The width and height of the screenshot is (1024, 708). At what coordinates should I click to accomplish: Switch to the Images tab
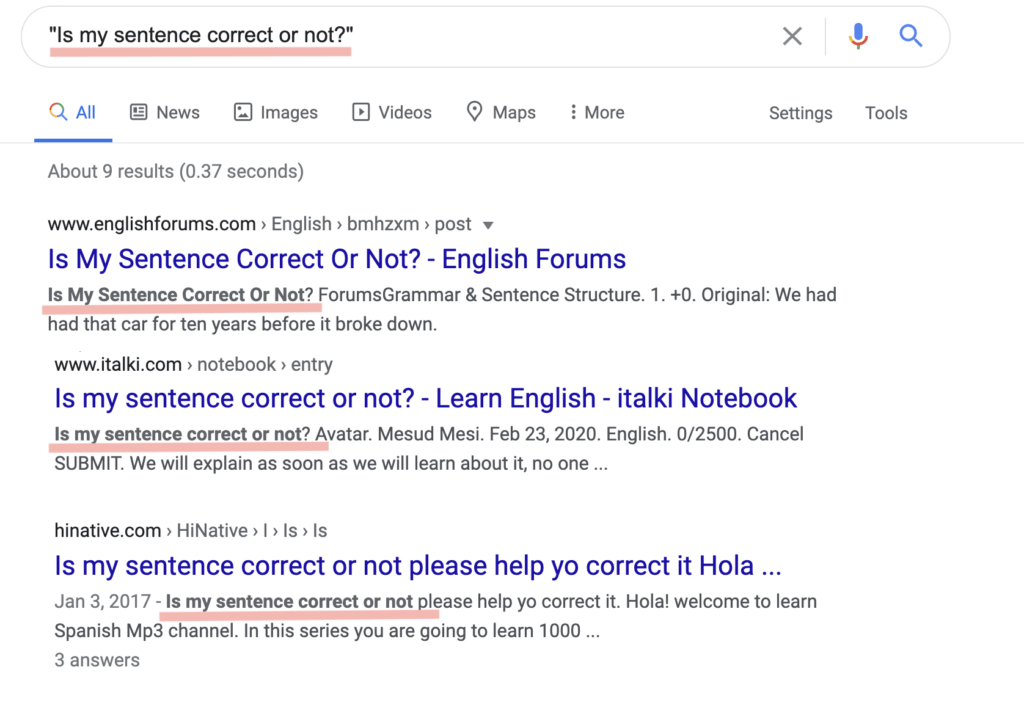[x=288, y=113]
